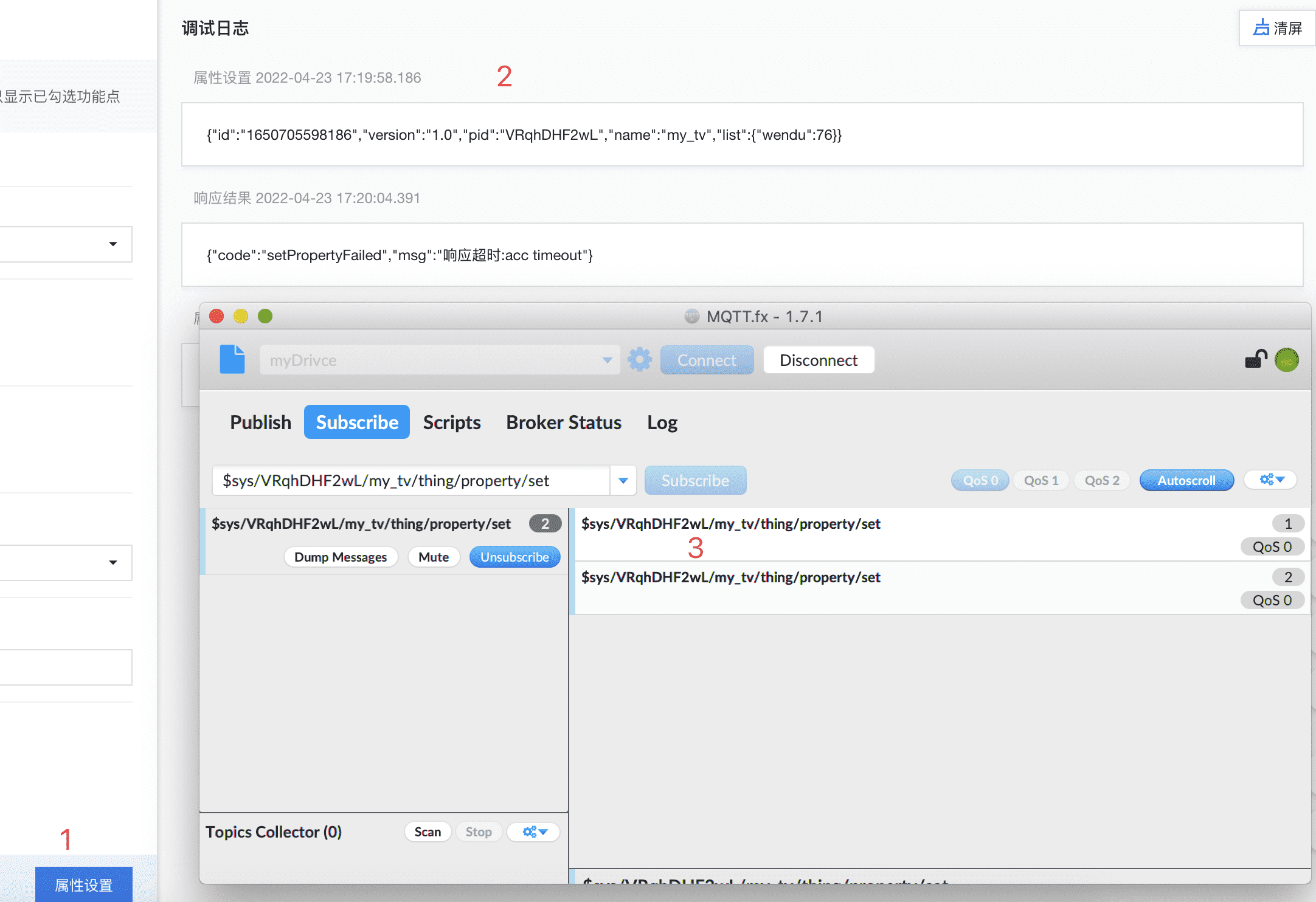The image size is (1316, 902).
Task: Expand the subscribe topic history dropdown arrow
Action: (623, 481)
